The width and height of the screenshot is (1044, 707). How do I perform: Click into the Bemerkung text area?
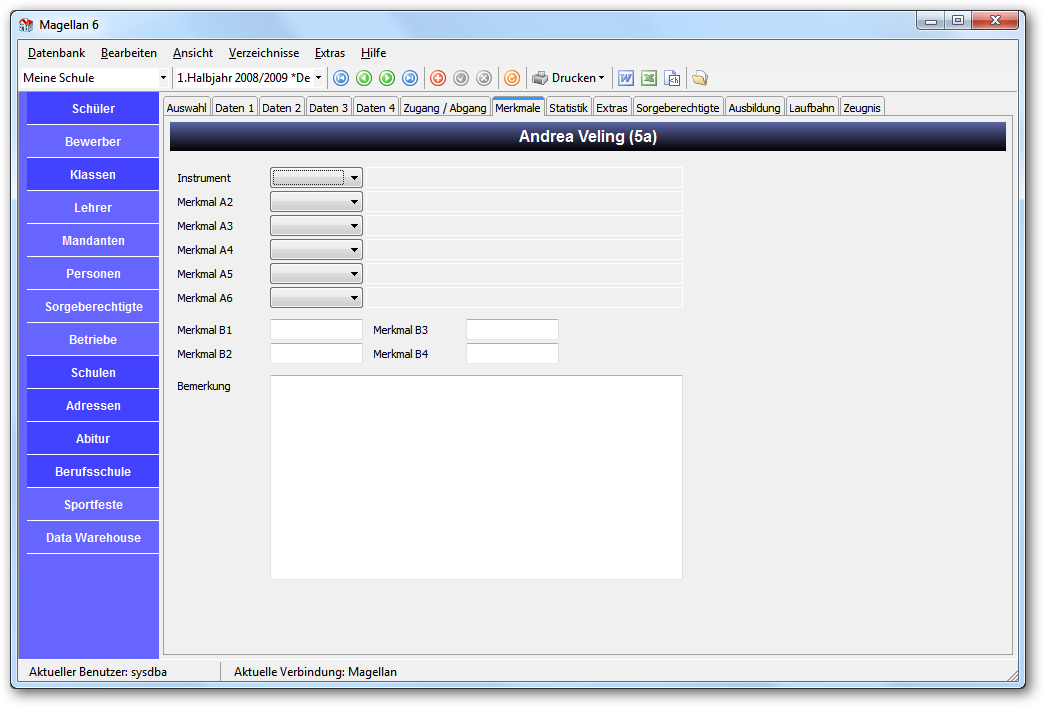point(476,477)
